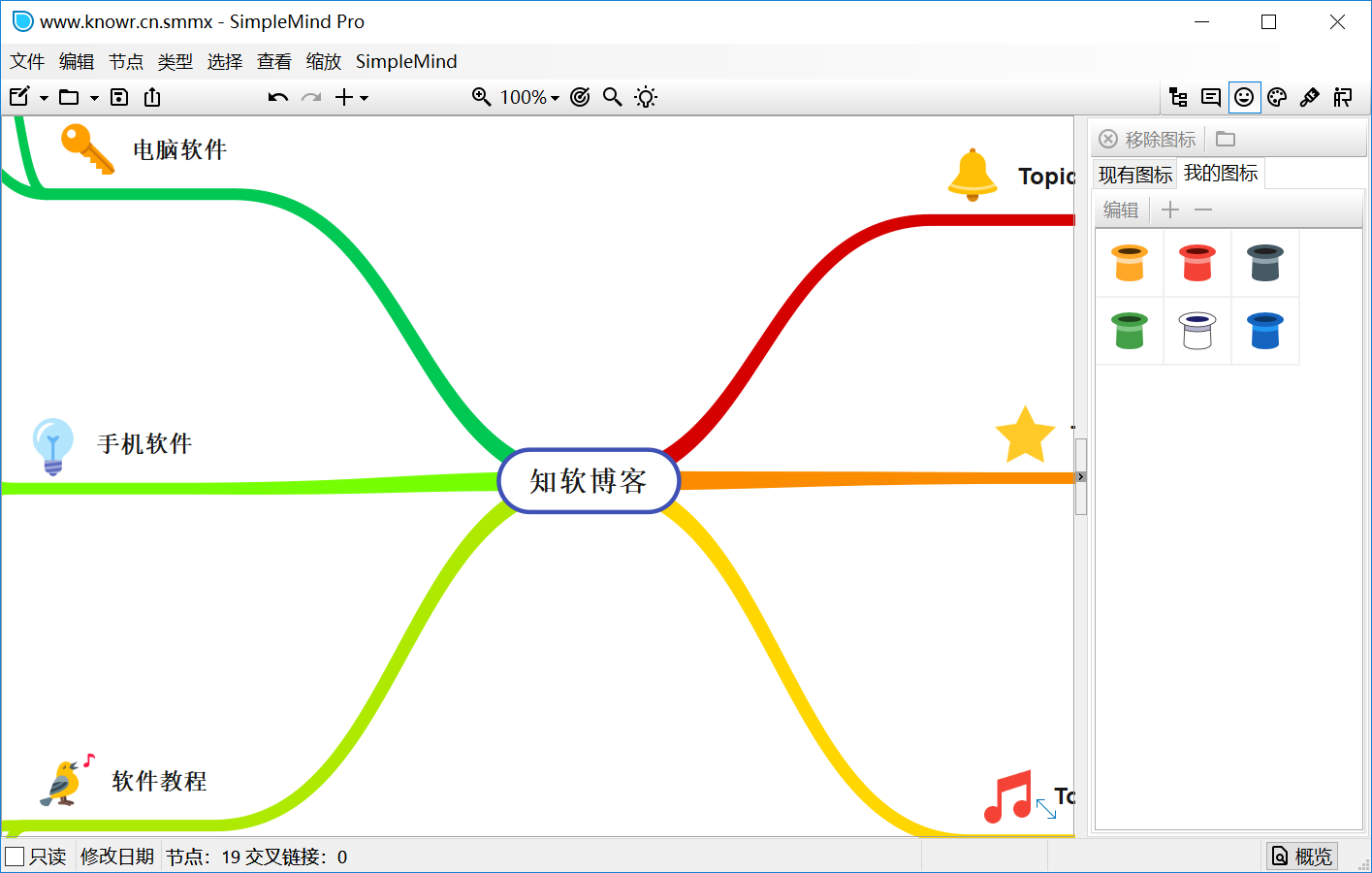Click the key icon on 电脑软件
The height and width of the screenshot is (873, 1372).
click(87, 148)
